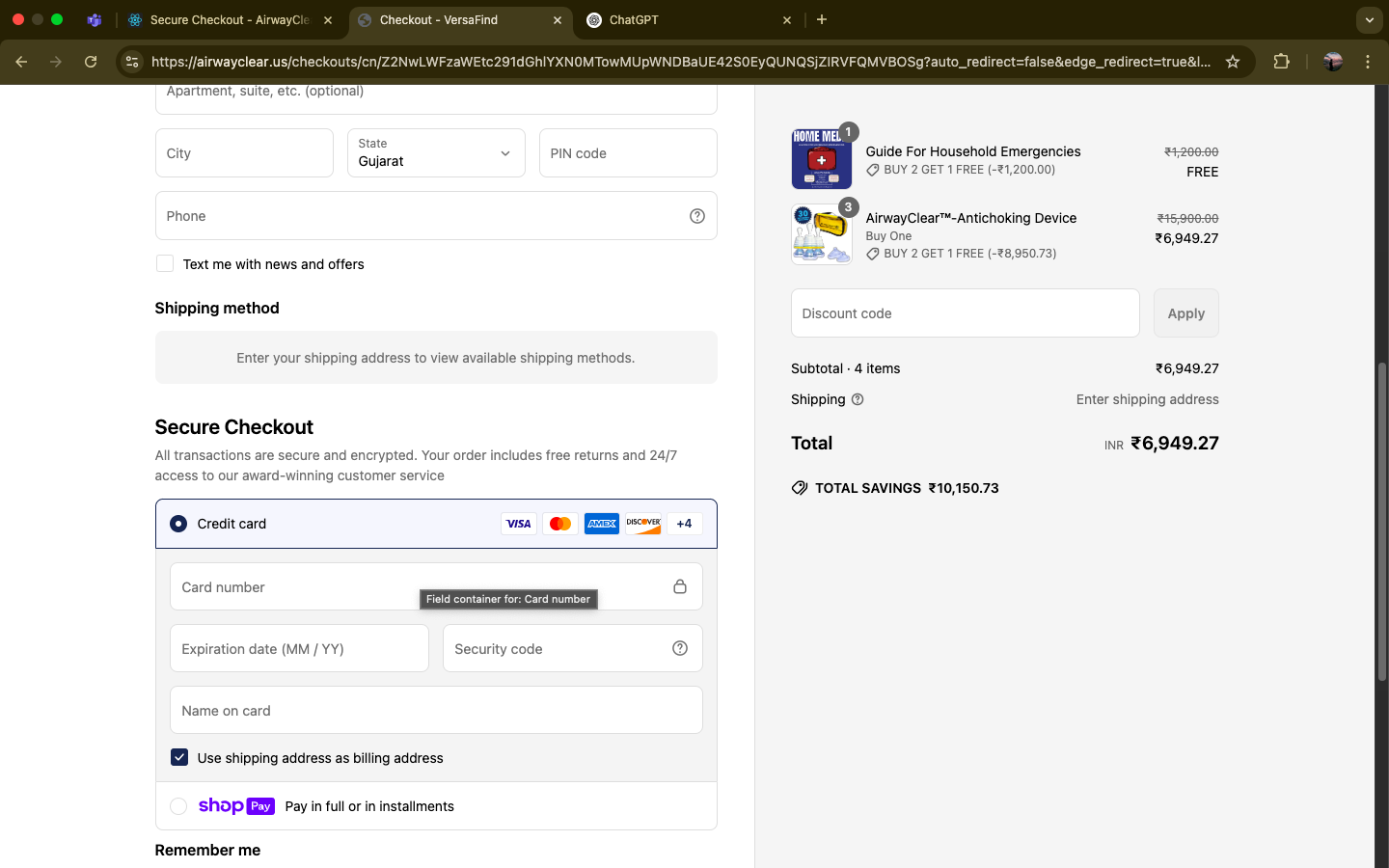Image resolution: width=1389 pixels, height=868 pixels.
Task: Click the browser reload page icon
Action: (91, 62)
